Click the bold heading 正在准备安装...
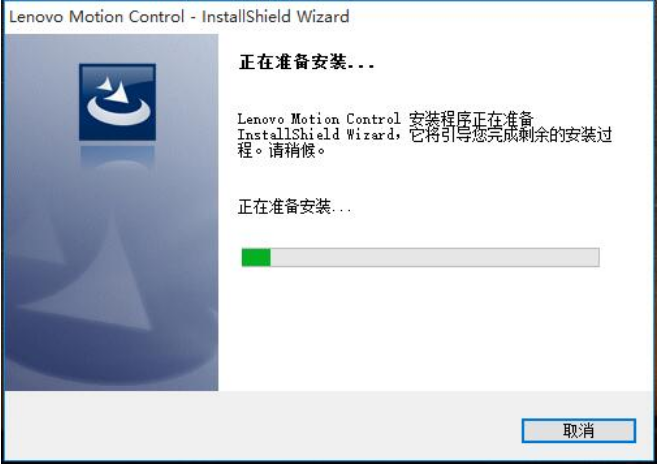657x464 pixels. (x=306, y=62)
